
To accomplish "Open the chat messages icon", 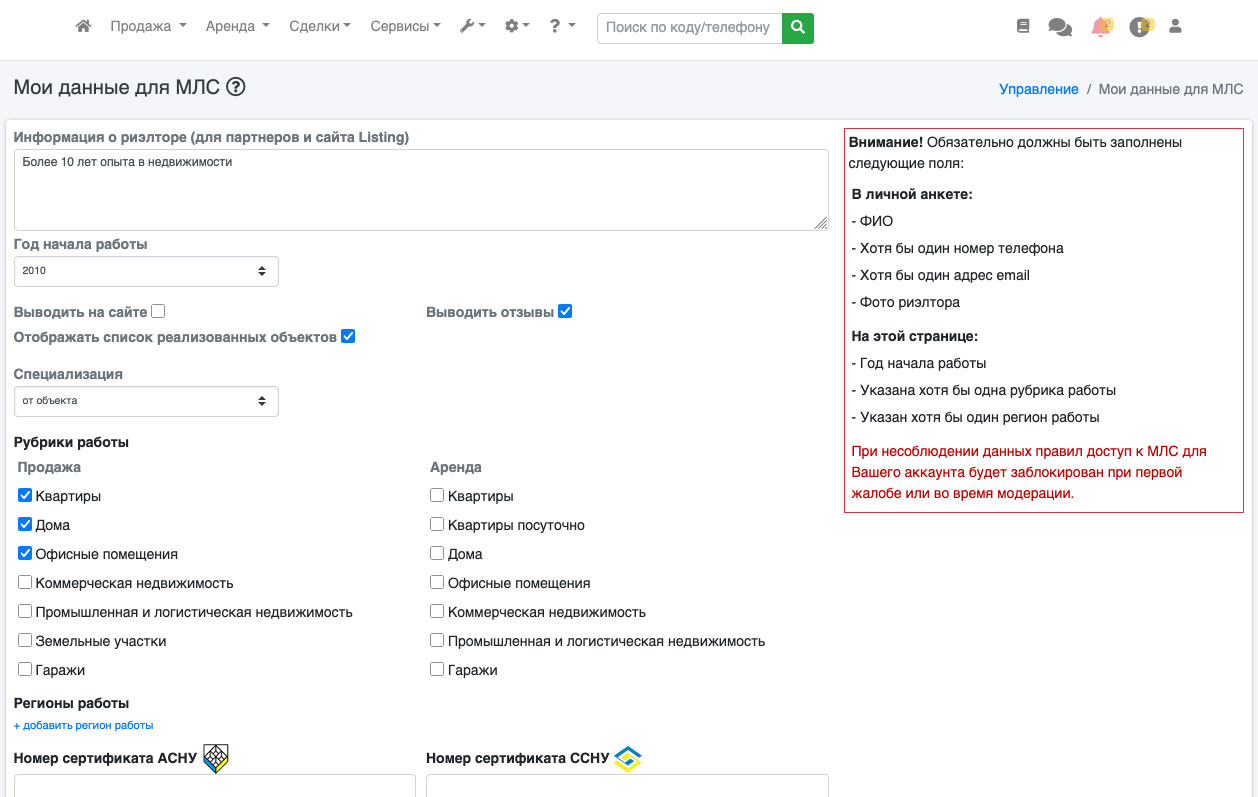I will 1059,27.
